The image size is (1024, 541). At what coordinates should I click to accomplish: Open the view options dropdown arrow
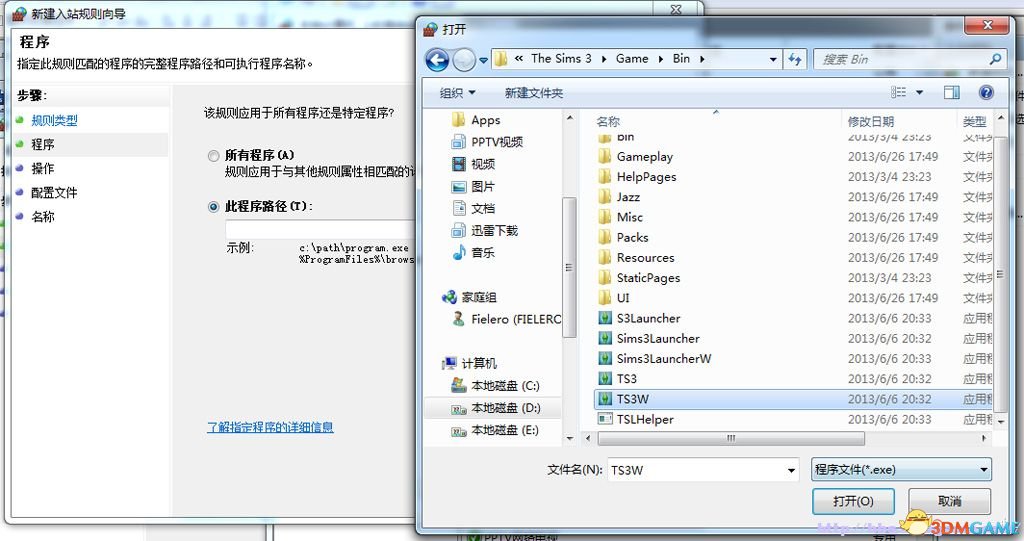point(920,92)
